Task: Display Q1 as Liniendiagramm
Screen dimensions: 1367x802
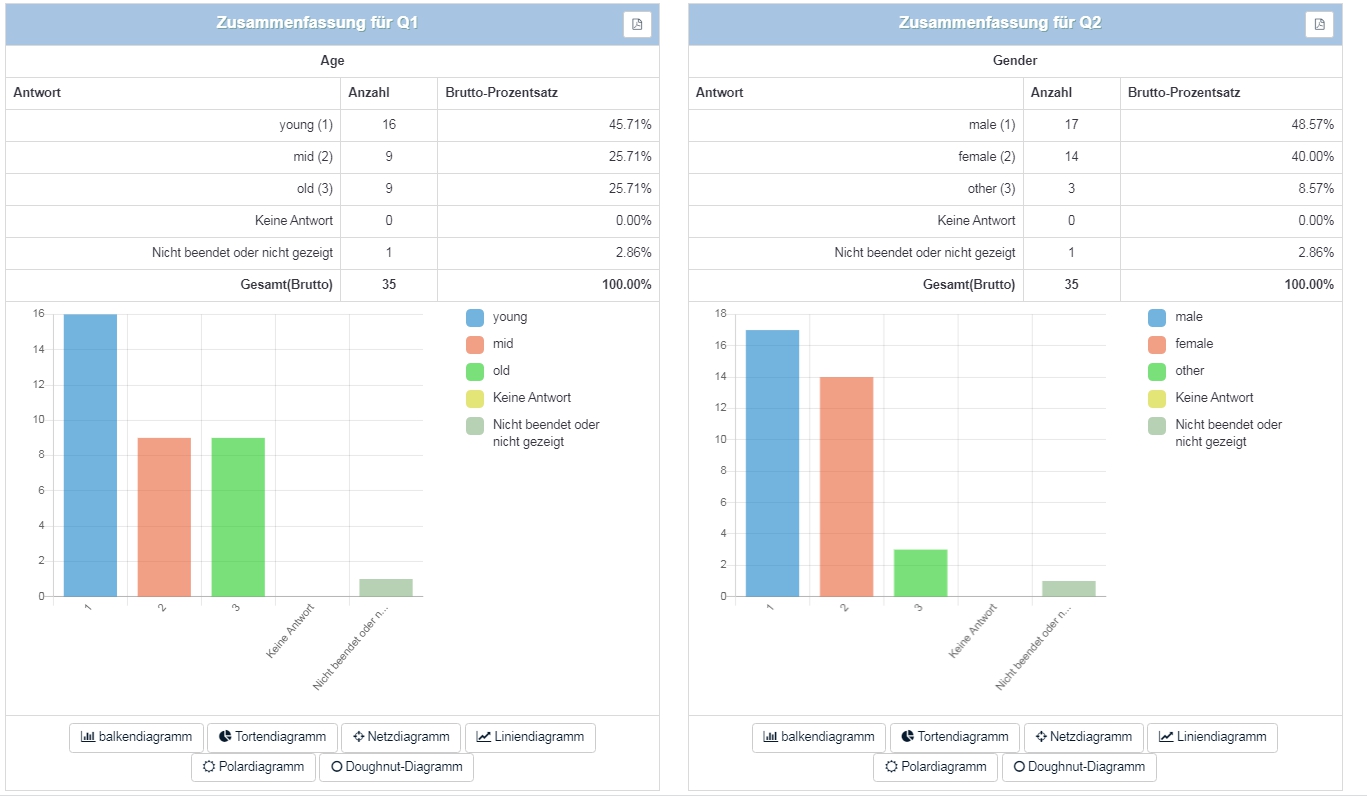Action: point(530,737)
